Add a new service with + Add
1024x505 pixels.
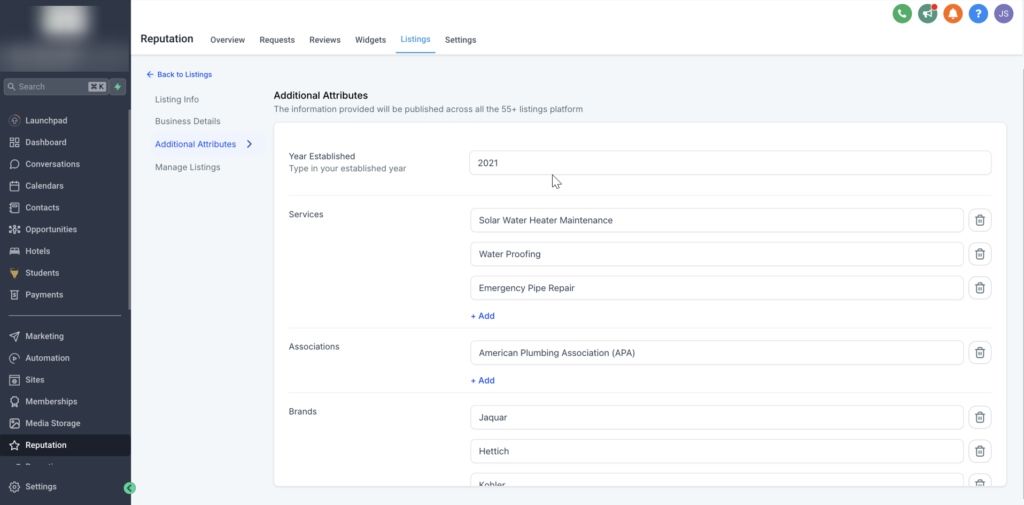click(x=483, y=316)
